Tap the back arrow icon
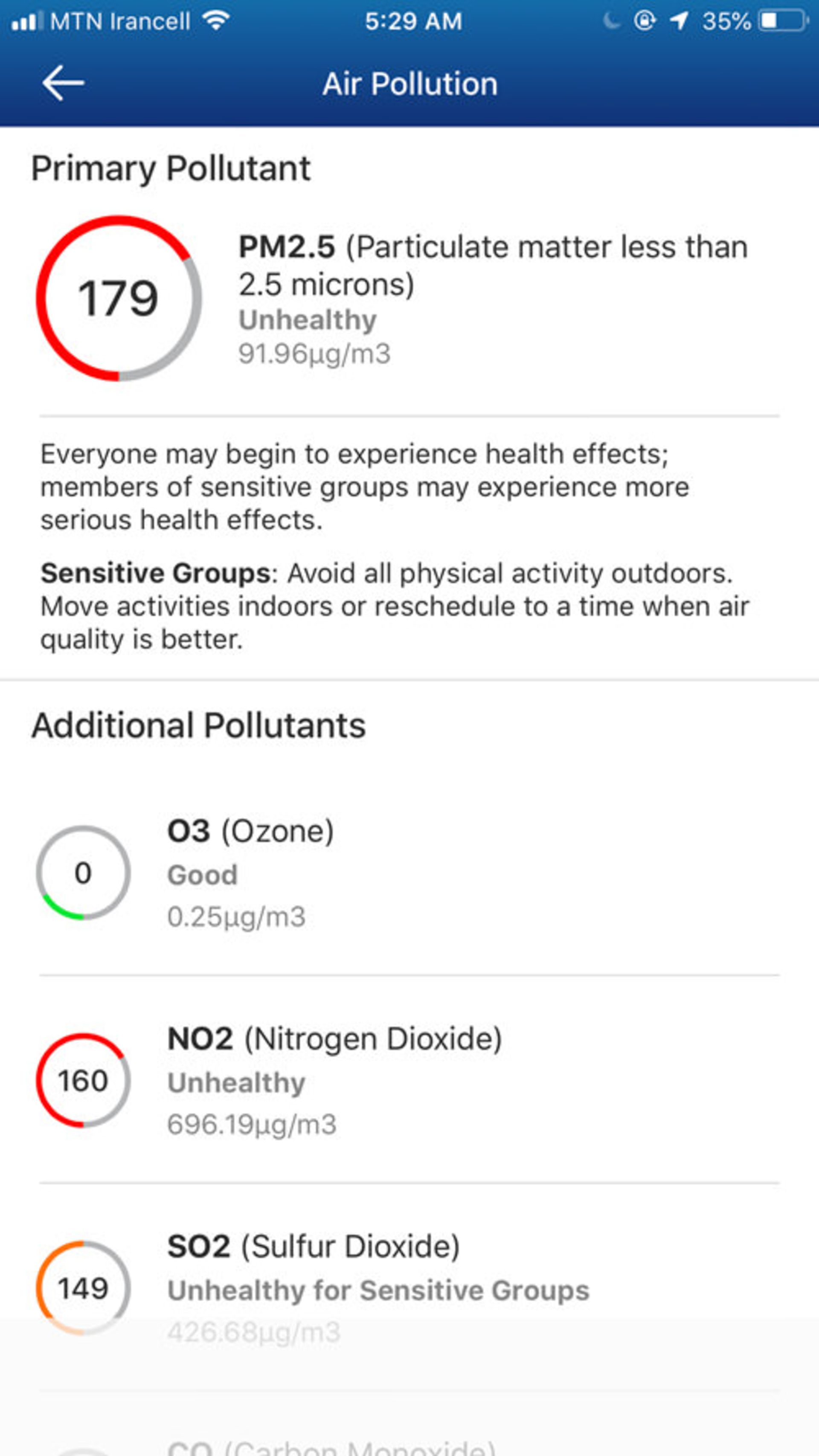Image resolution: width=819 pixels, height=1456 pixels. coord(63,83)
